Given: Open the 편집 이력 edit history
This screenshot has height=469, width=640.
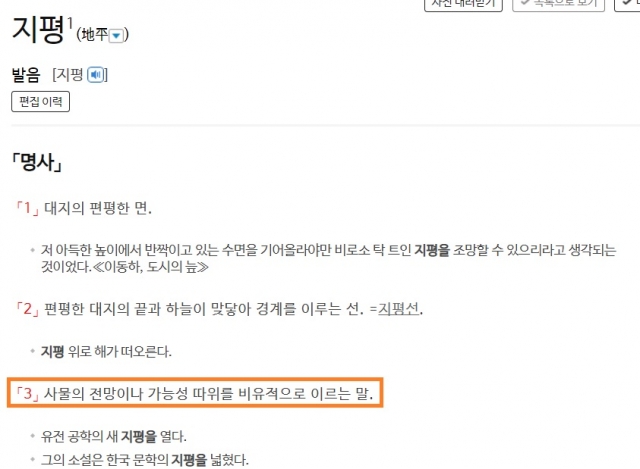Looking at the screenshot, I should tap(40, 102).
